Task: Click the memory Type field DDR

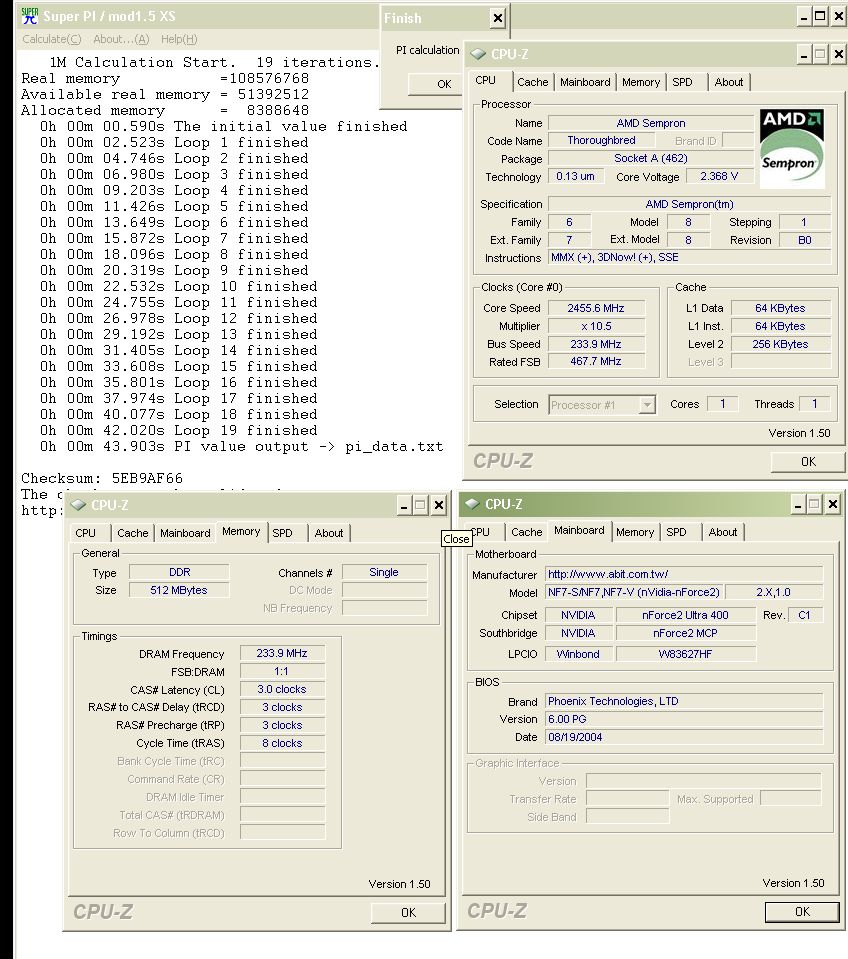Action: coord(179,572)
